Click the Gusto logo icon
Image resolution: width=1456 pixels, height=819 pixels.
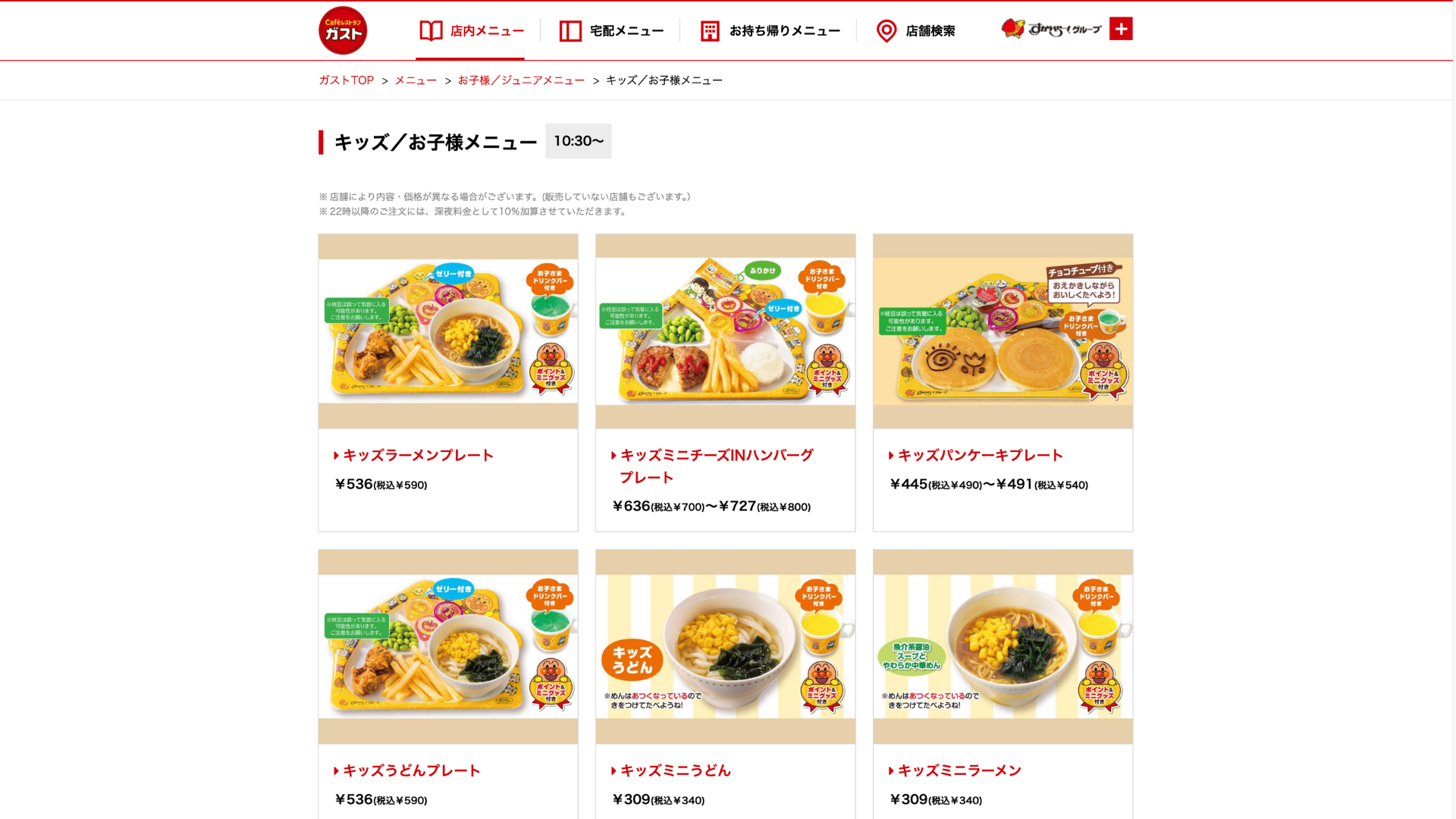(x=343, y=30)
